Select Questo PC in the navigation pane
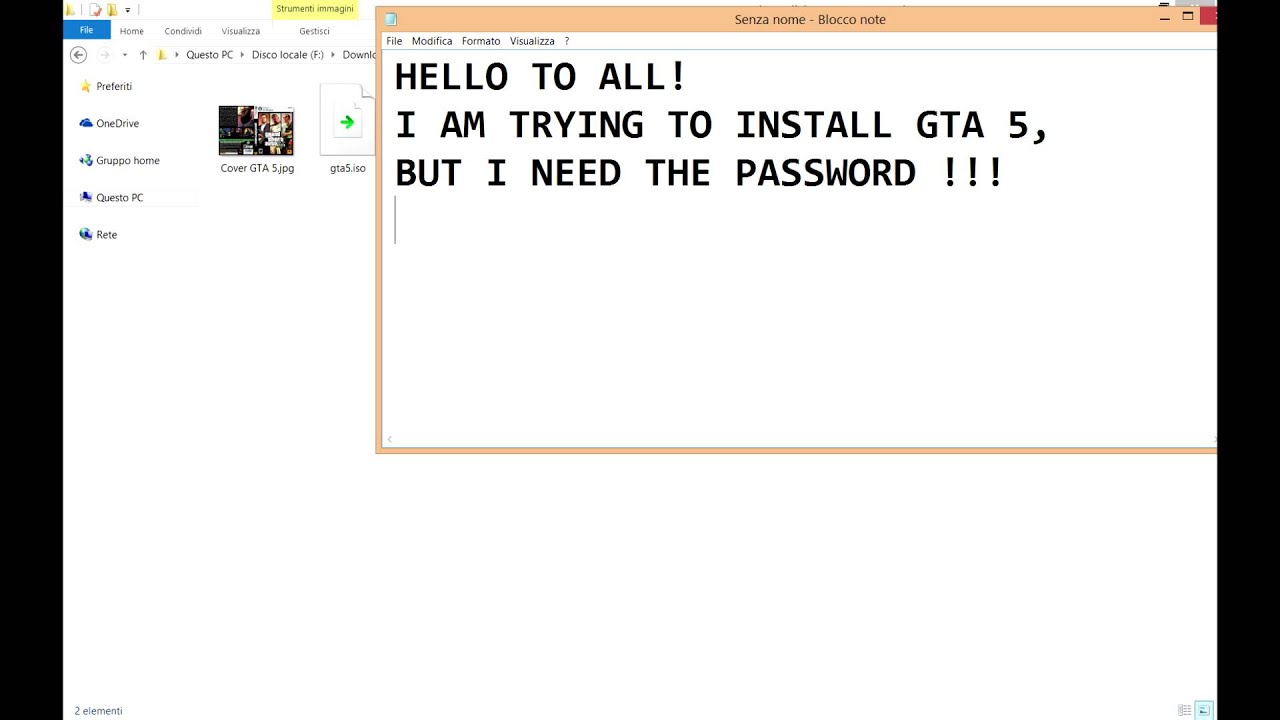This screenshot has height=720, width=1280. (119, 197)
